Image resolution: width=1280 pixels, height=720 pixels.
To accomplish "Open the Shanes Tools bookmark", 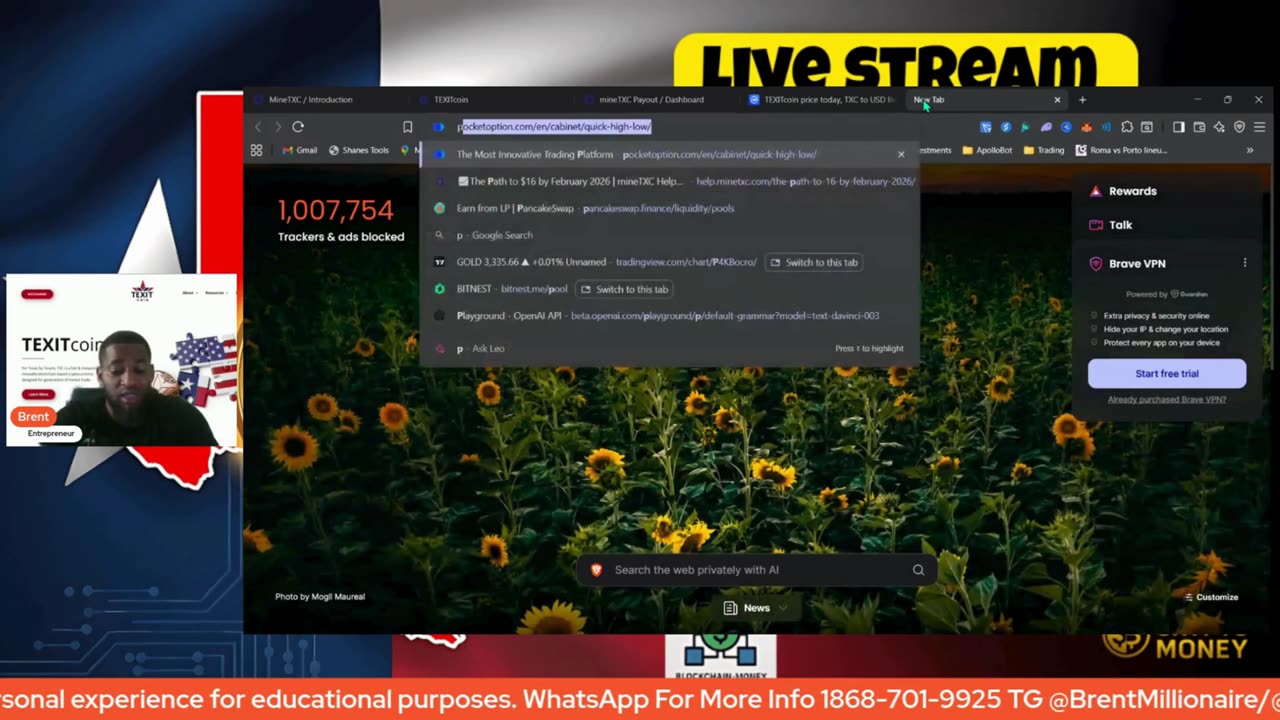I will click(x=359, y=150).
